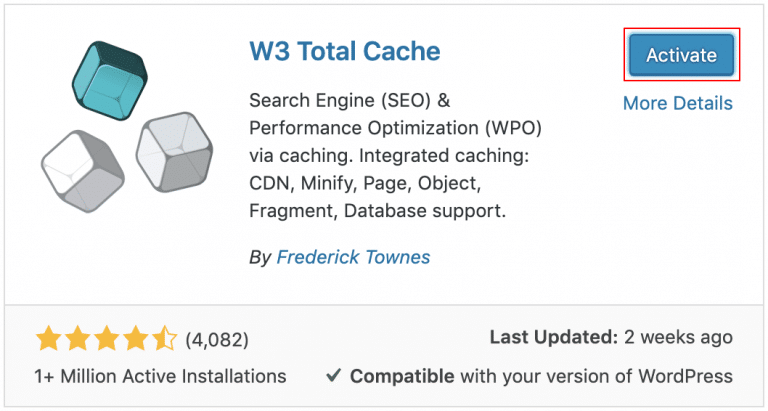Screen dimensions: 768x411
Task: Click the fourth rating star
Action: (136, 339)
